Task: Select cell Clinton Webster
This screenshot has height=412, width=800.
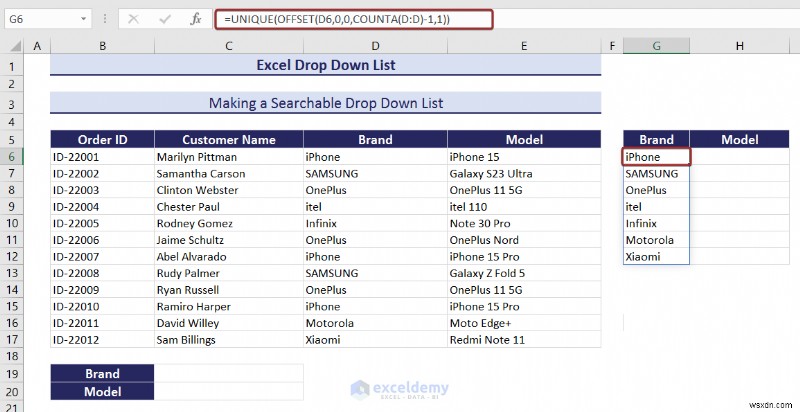Action: 229,190
